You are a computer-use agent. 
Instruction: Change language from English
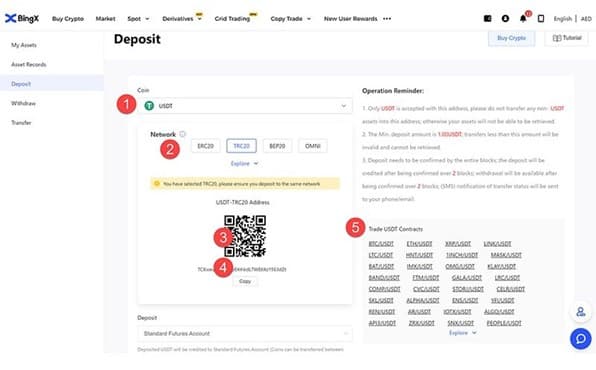point(563,19)
